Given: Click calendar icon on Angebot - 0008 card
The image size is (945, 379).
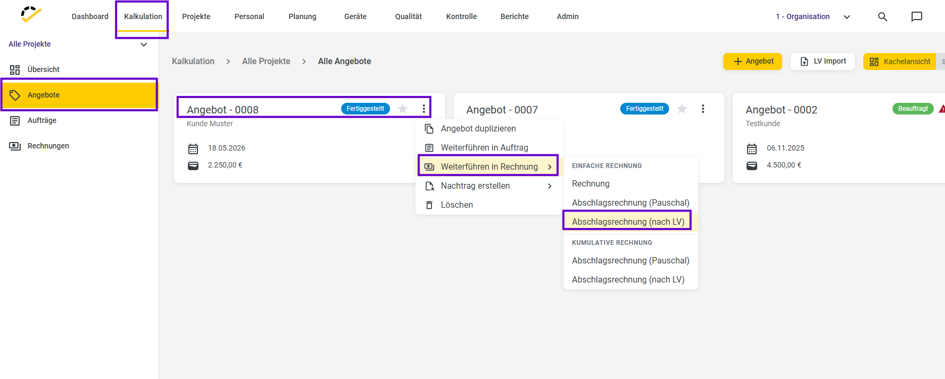Looking at the screenshot, I should 193,148.
